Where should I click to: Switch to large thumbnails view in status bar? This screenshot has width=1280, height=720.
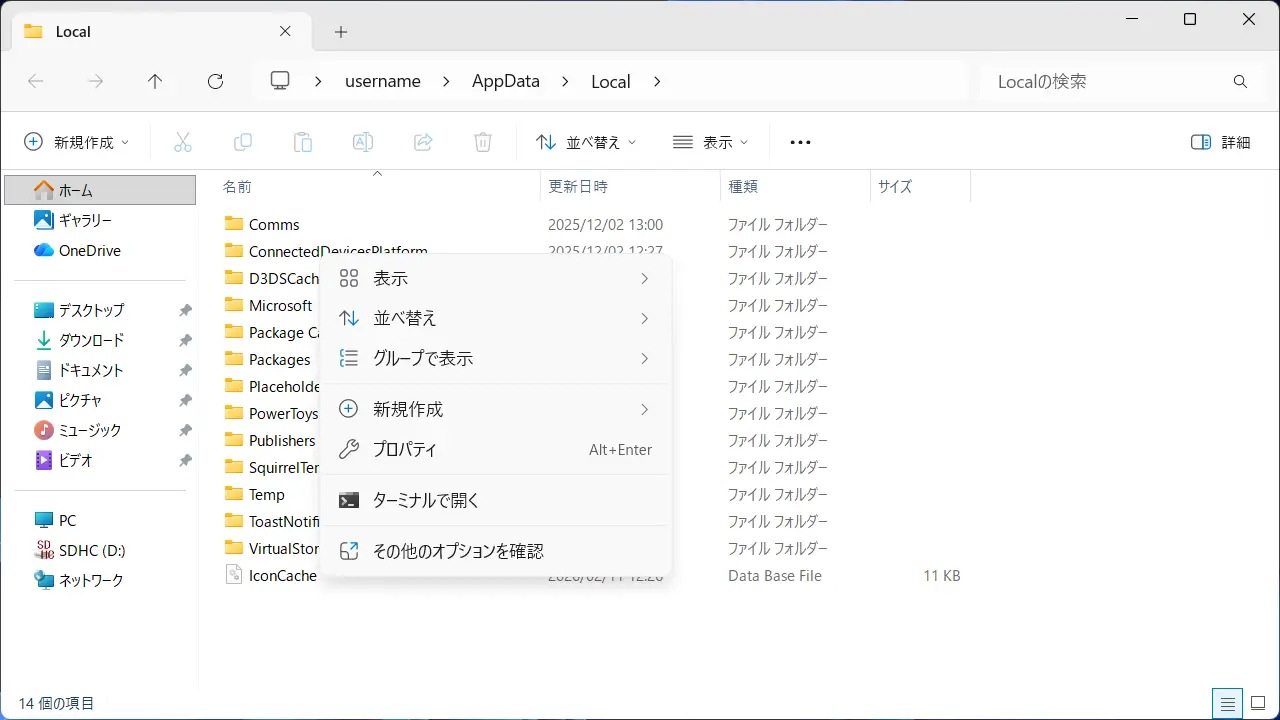pyautogui.click(x=1257, y=703)
